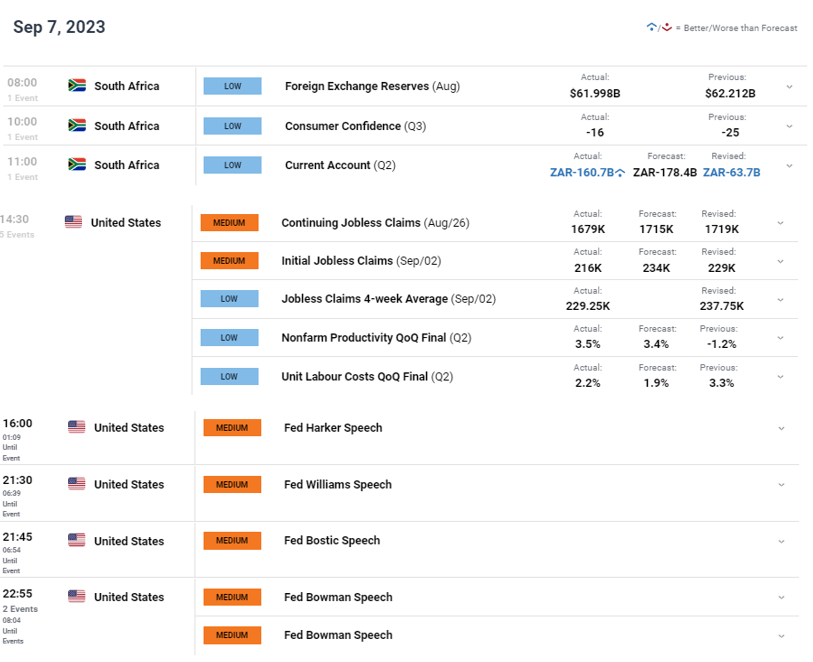
Task: Expand Unit Labour Costs QoQ Final chevron
Action: click(781, 377)
